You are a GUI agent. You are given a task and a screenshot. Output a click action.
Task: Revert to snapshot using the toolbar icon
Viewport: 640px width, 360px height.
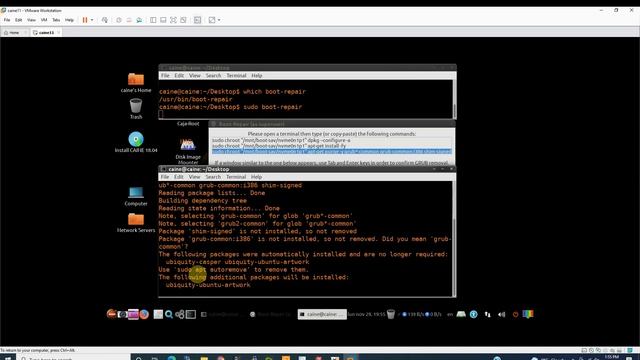[129, 20]
